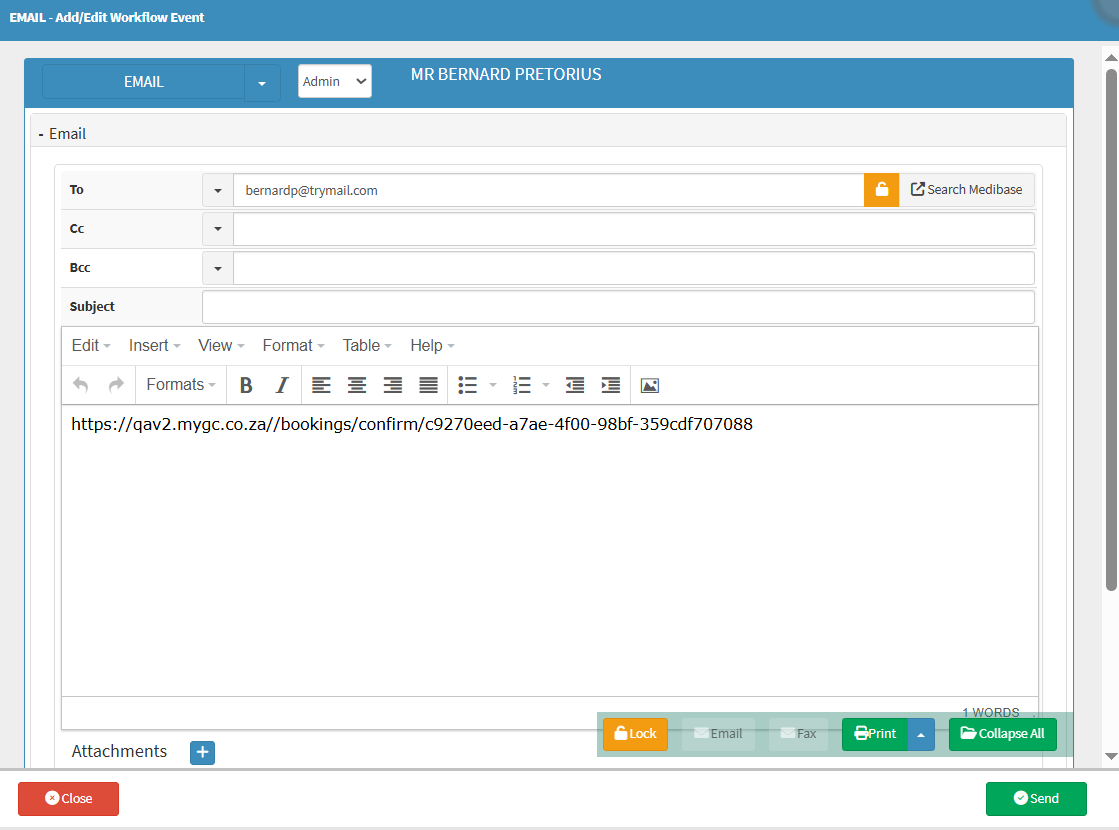Image resolution: width=1119 pixels, height=830 pixels.
Task: Toggle the orange unlock icon beside To field
Action: 881,190
